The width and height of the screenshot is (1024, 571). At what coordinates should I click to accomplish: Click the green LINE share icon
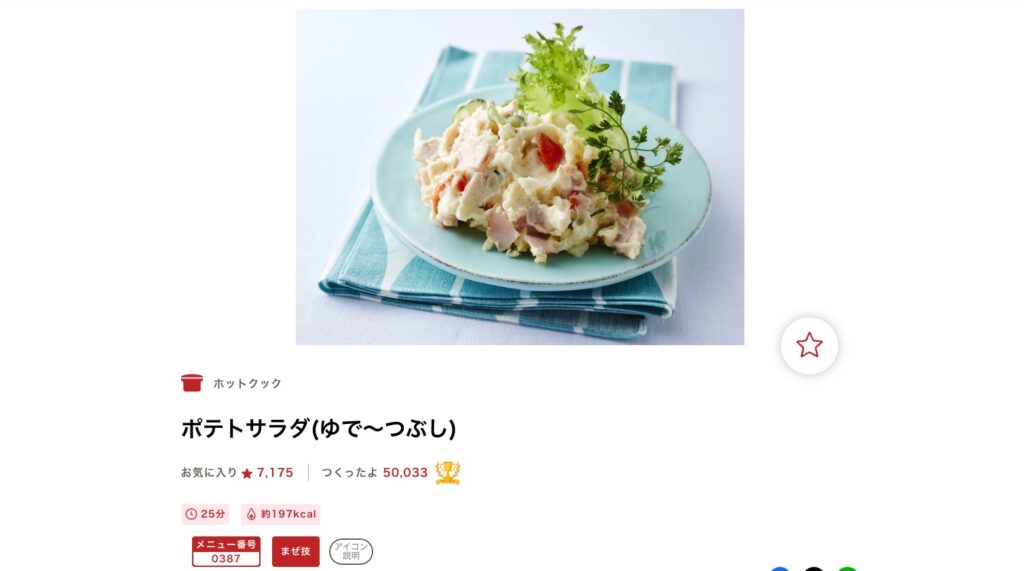(847, 569)
